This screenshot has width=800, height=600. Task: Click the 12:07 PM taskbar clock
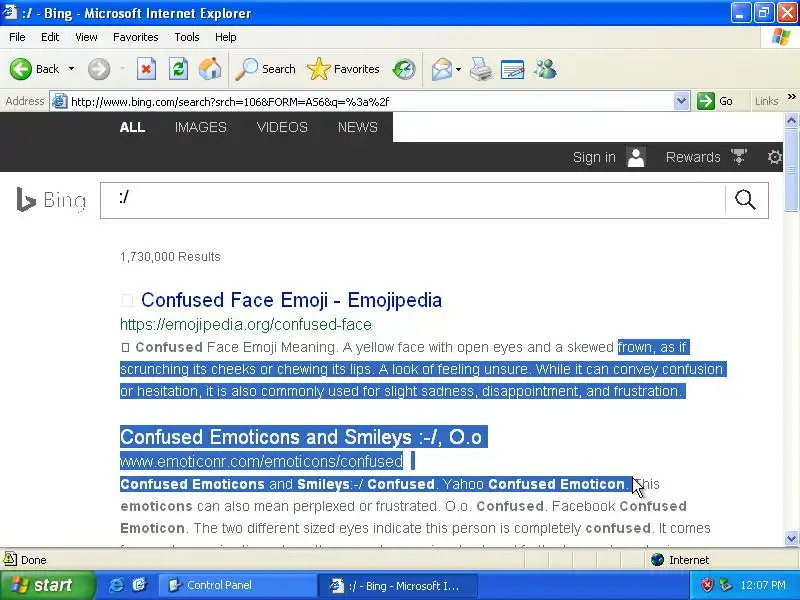pyautogui.click(x=763, y=585)
